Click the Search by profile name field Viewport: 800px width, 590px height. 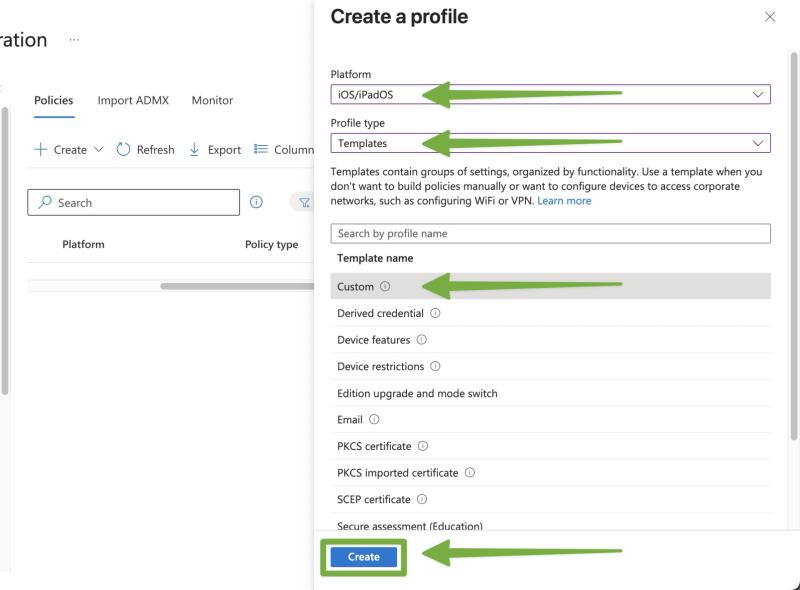tap(550, 232)
